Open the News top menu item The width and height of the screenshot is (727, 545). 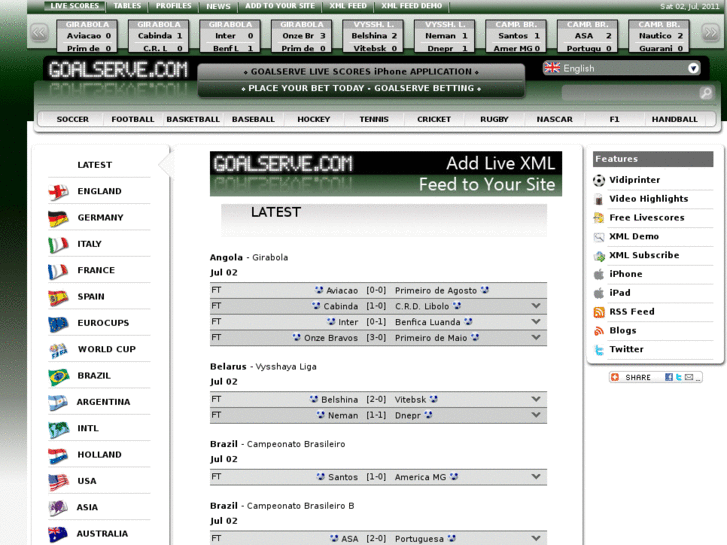coord(218,6)
